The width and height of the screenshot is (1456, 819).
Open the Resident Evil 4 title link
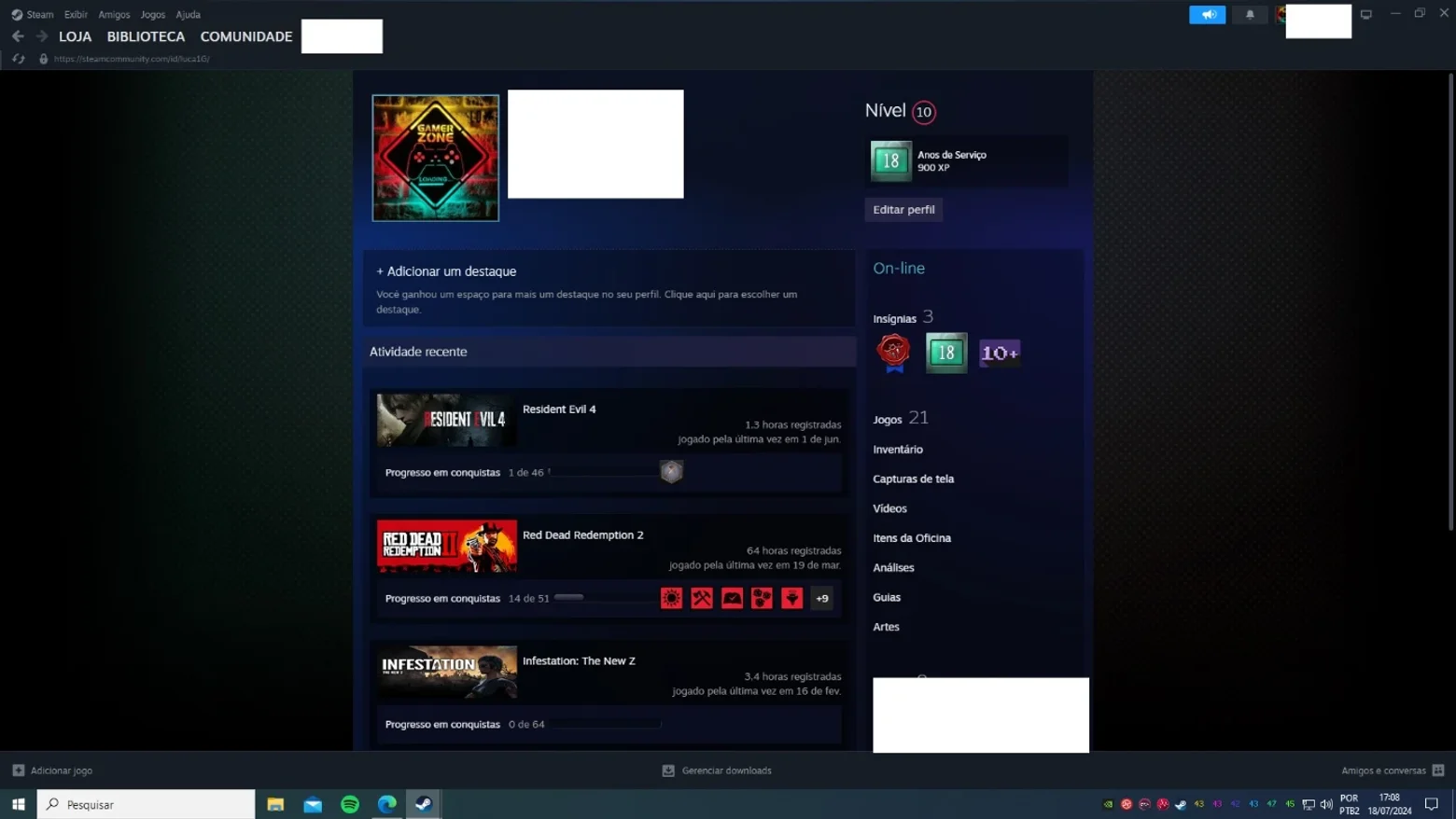(x=559, y=409)
